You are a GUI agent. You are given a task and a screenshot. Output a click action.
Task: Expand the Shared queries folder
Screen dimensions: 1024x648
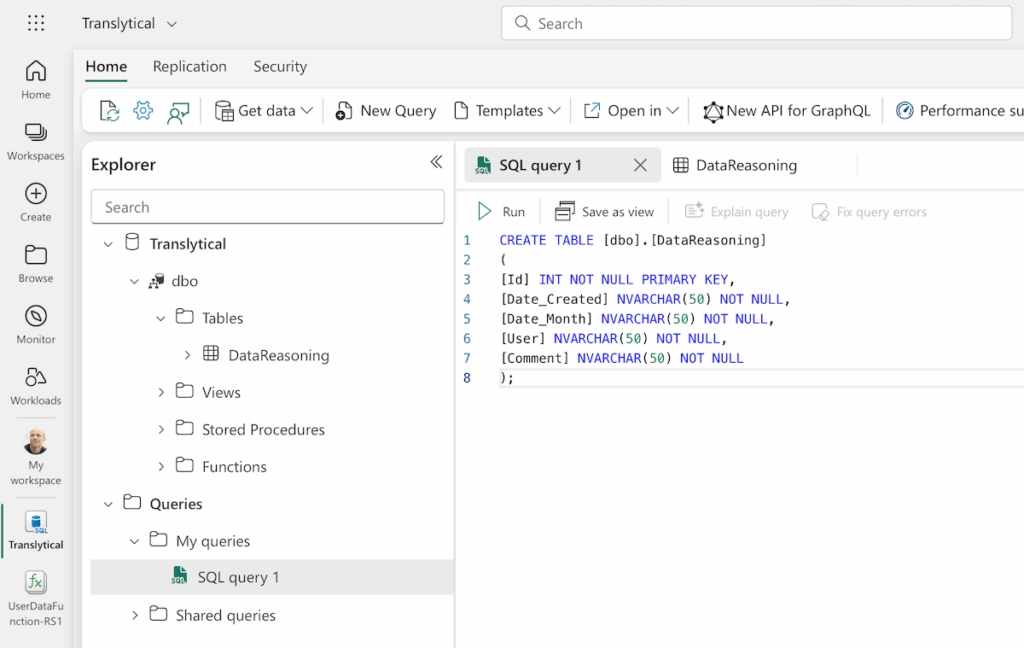pos(135,615)
